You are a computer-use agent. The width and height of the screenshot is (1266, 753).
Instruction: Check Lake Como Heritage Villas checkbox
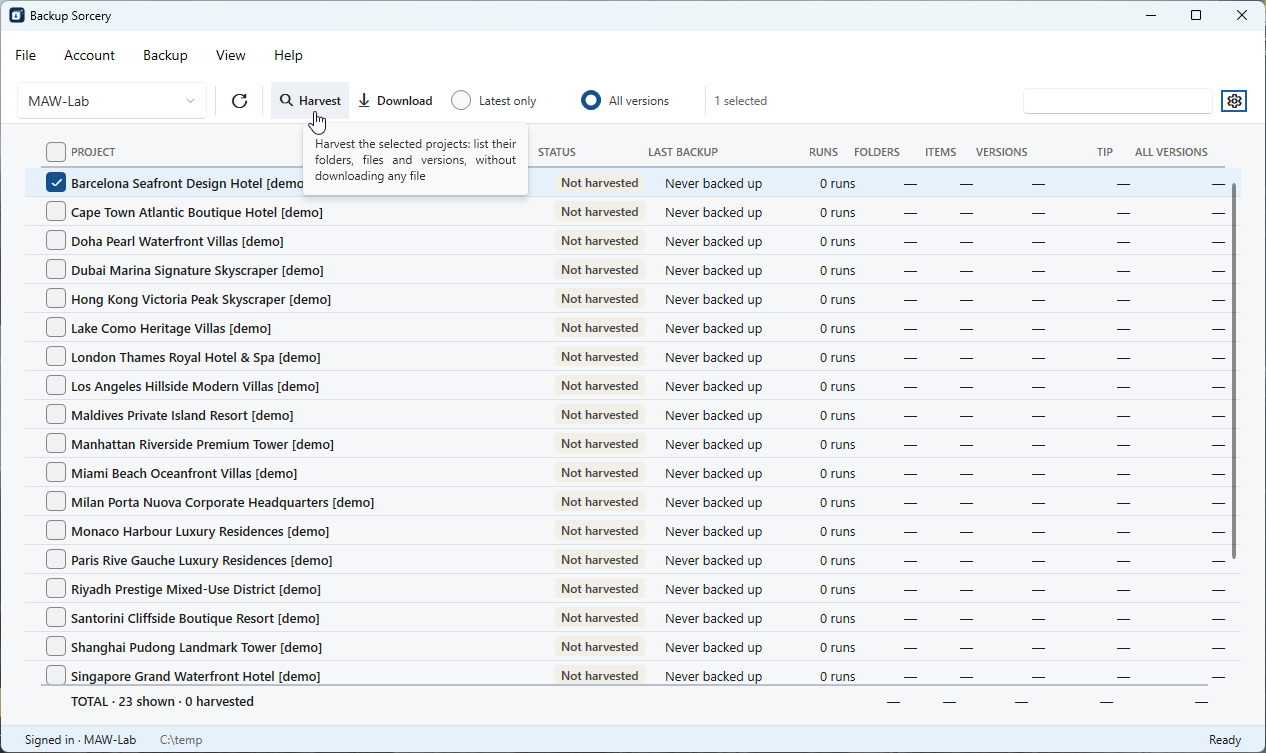(56, 328)
